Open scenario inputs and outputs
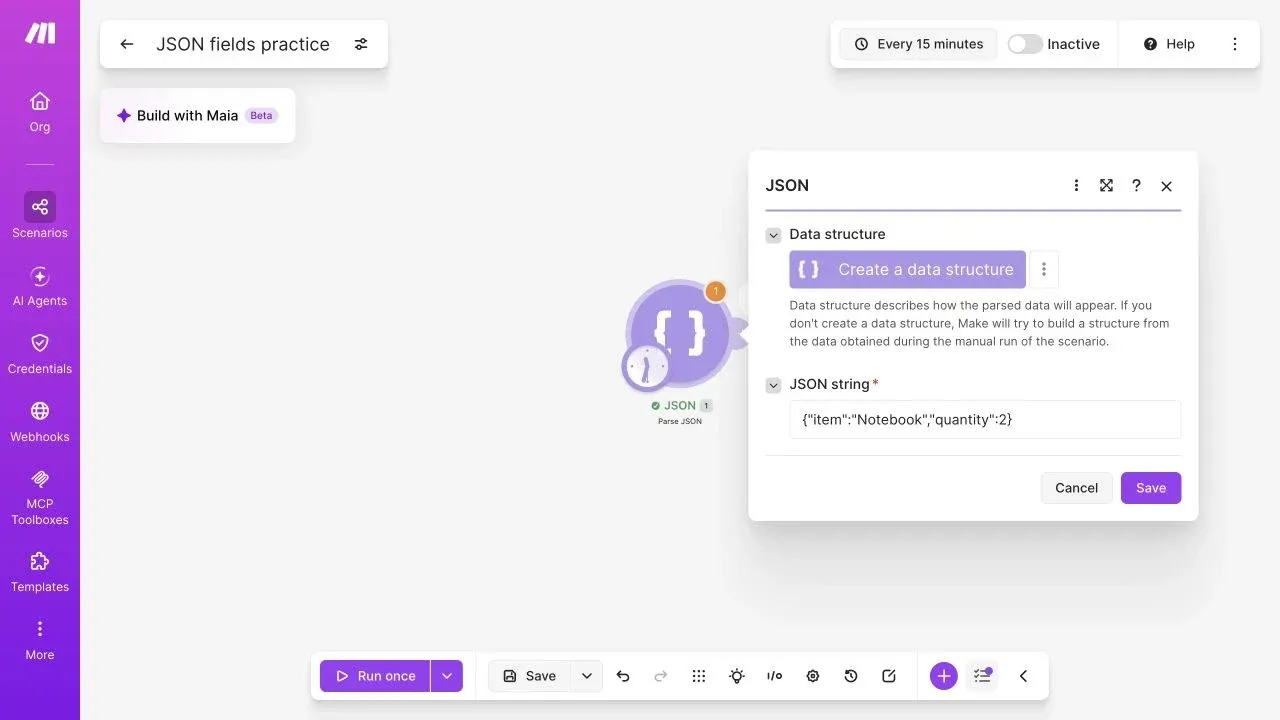Screen dimensions: 1280x720 tap(775, 676)
